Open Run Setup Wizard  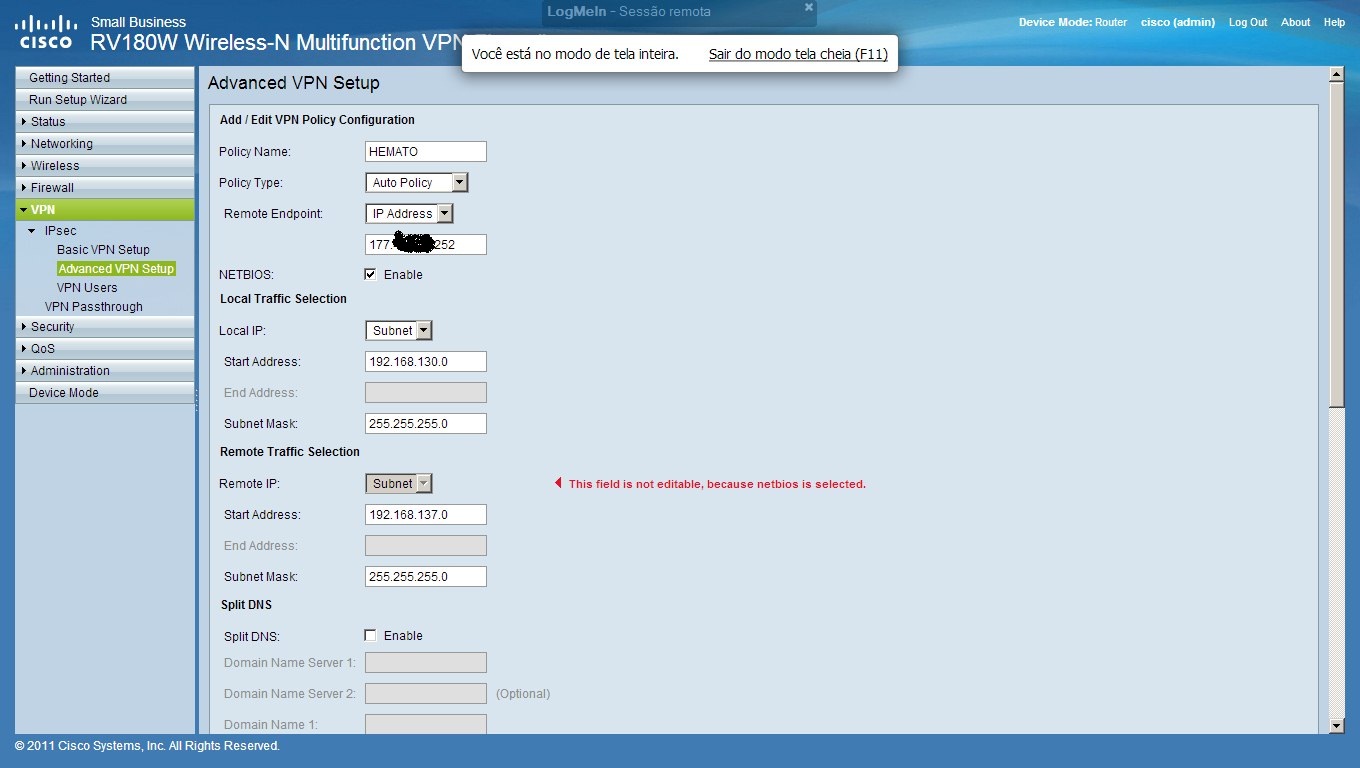(105, 99)
